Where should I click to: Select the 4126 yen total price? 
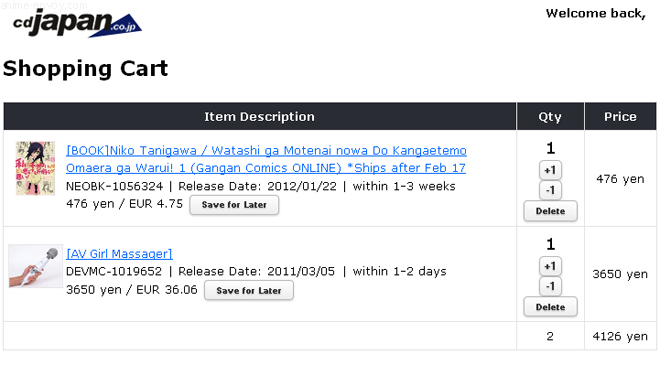(x=620, y=336)
